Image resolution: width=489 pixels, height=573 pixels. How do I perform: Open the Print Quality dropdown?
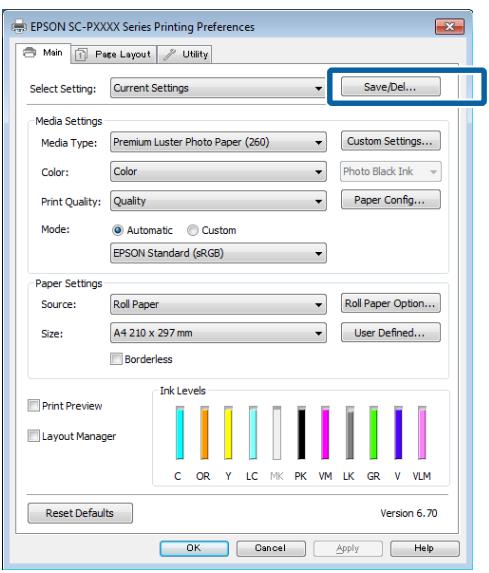(218, 201)
